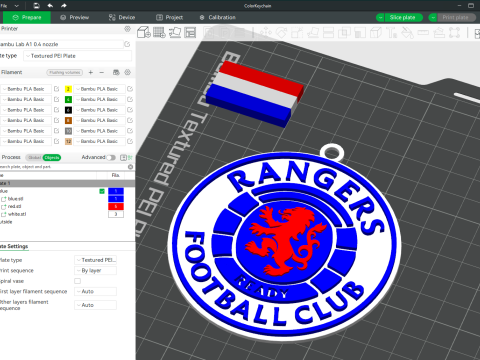This screenshot has height=360, width=480.
Task: Edit preset icon for filament 2 row
Action: [x=130, y=89]
